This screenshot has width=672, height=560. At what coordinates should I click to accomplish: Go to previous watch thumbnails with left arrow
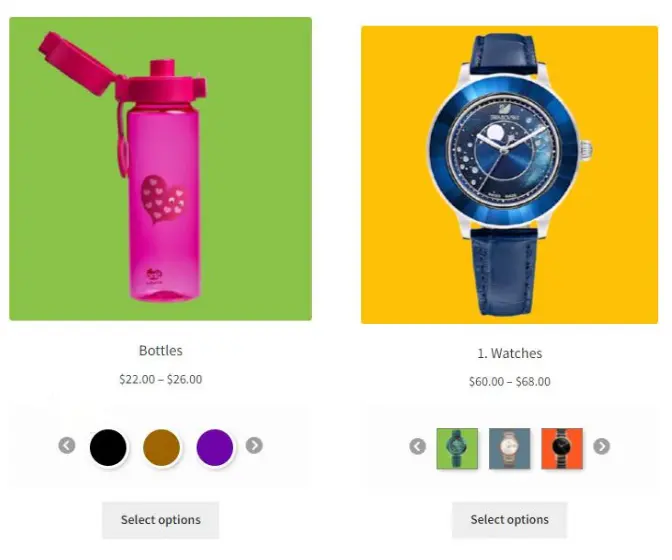point(417,446)
